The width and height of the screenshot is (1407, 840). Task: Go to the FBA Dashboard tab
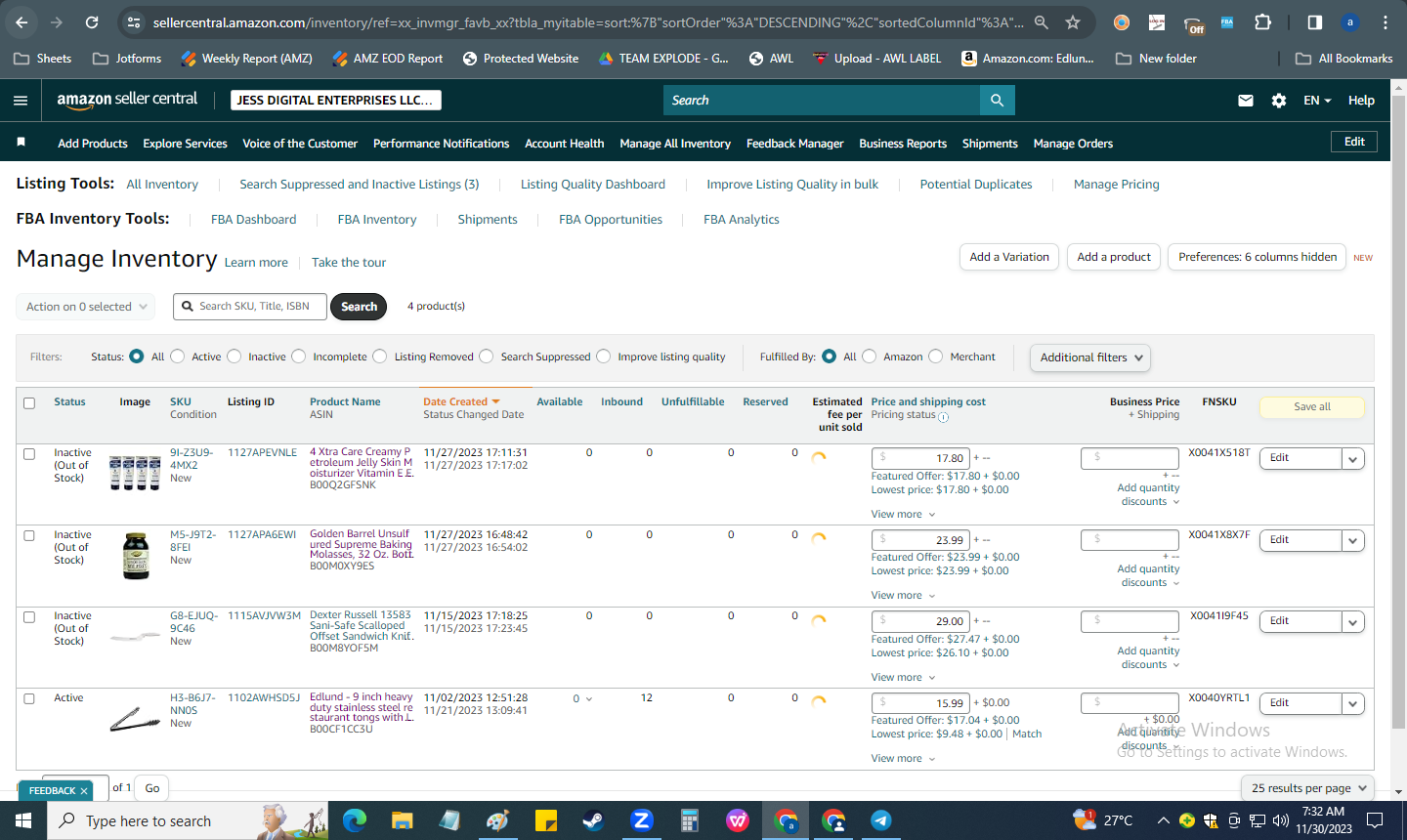[x=253, y=220]
